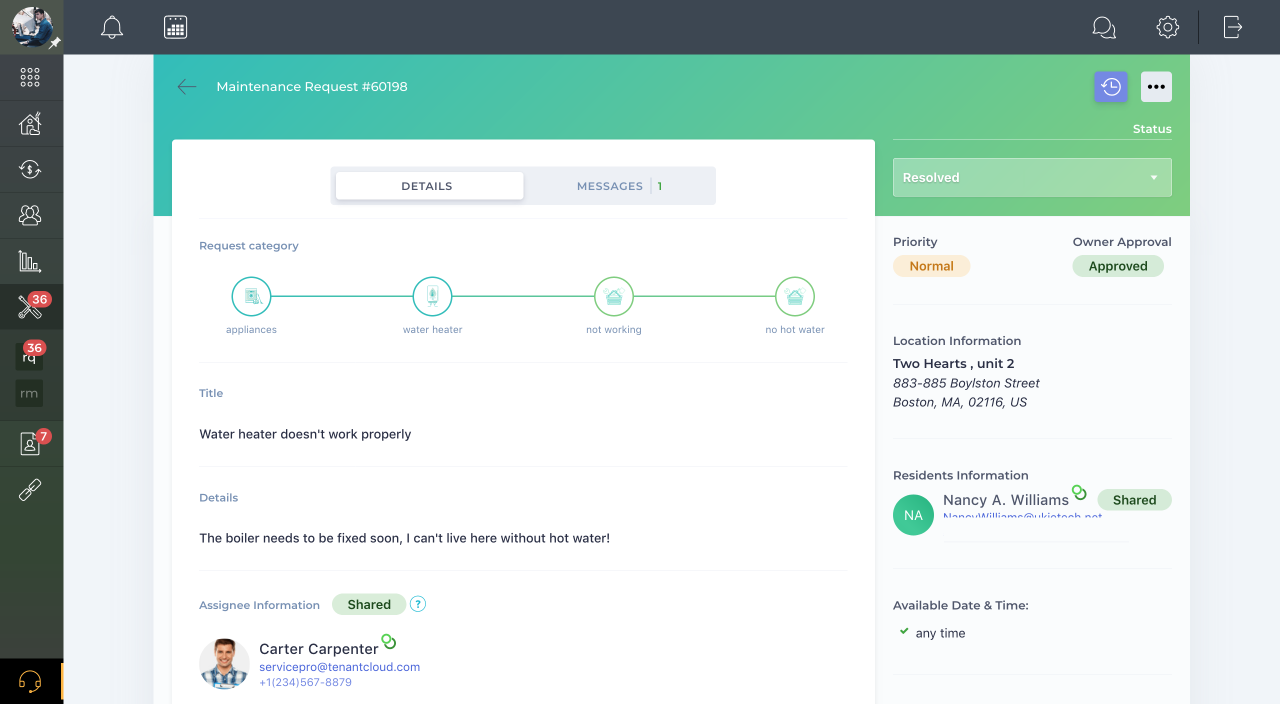
Task: Open notifications bell in the top bar
Action: pyautogui.click(x=111, y=27)
